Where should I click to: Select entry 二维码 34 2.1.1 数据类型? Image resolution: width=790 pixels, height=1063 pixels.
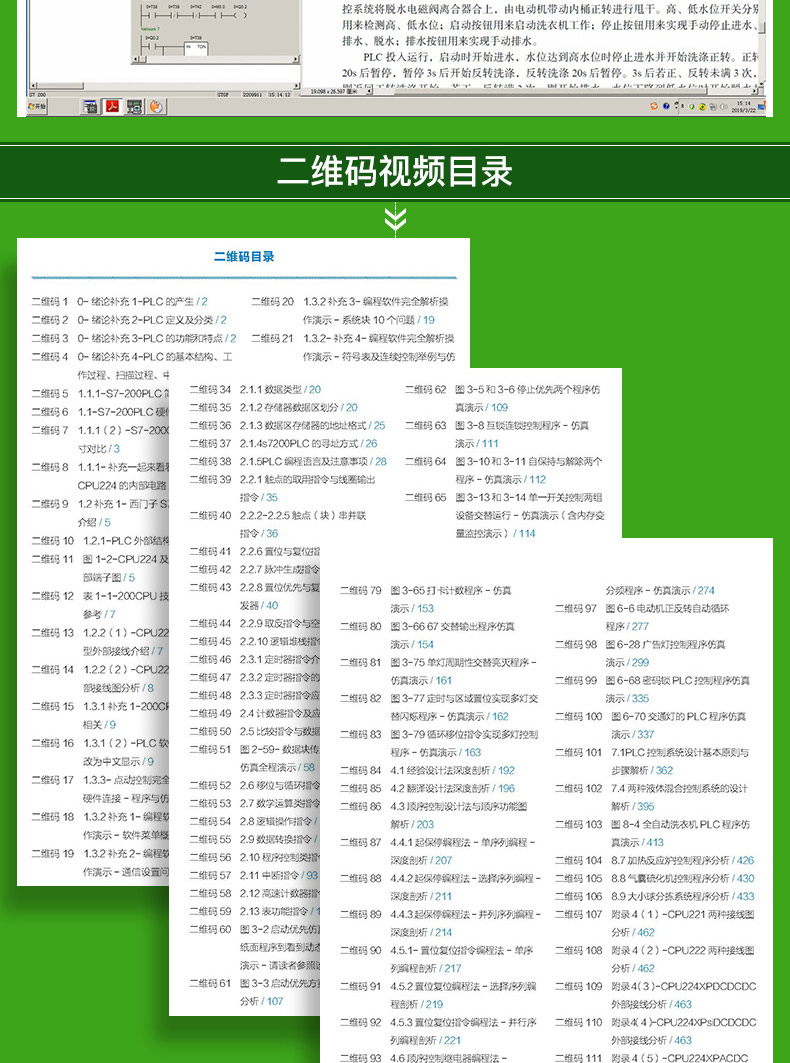pos(256,390)
